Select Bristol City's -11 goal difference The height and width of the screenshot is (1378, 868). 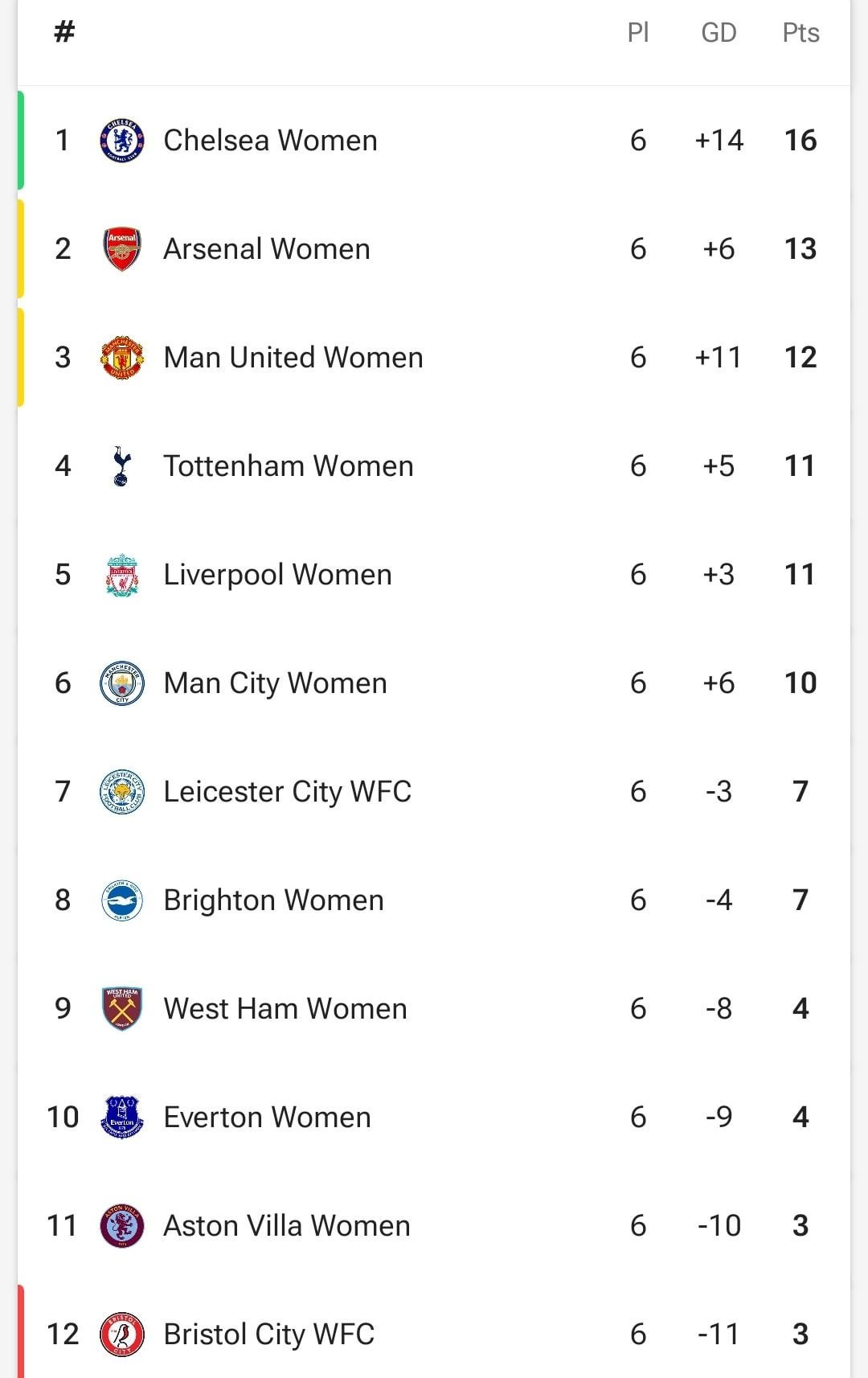click(x=719, y=1335)
